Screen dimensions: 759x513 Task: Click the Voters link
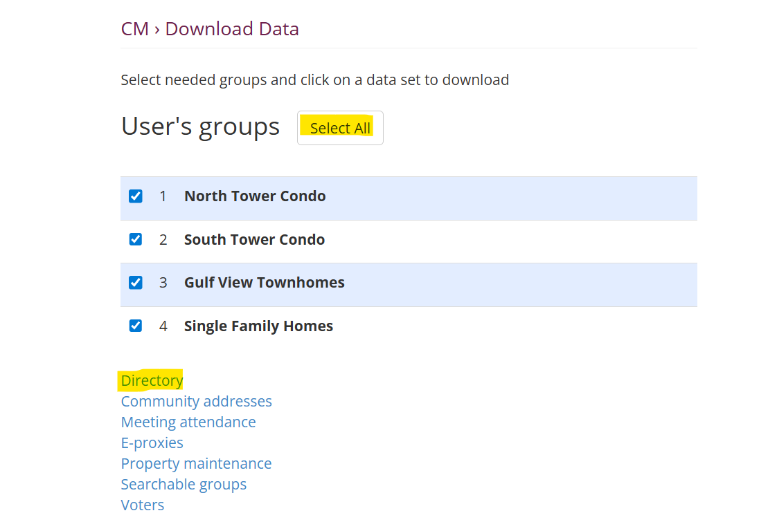point(142,505)
